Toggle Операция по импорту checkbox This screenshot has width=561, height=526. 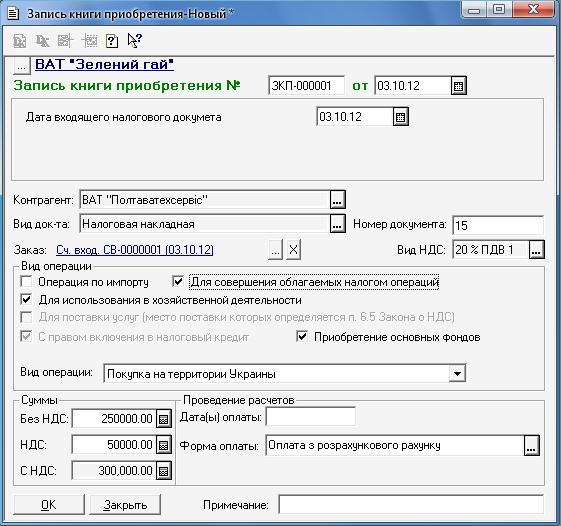[26, 282]
